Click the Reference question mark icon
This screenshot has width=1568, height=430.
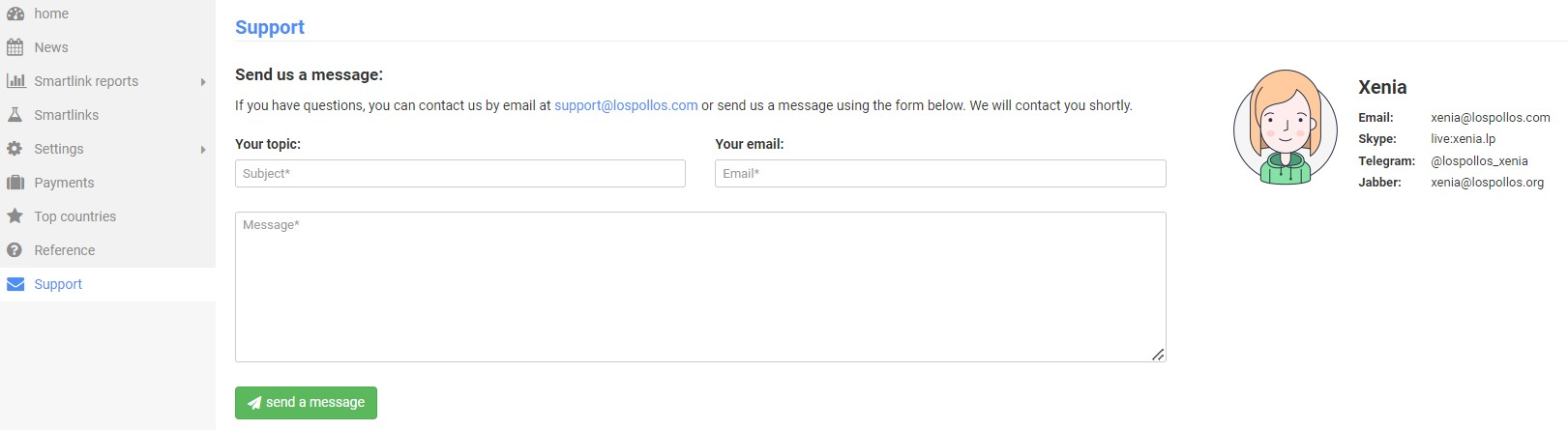pyautogui.click(x=15, y=250)
